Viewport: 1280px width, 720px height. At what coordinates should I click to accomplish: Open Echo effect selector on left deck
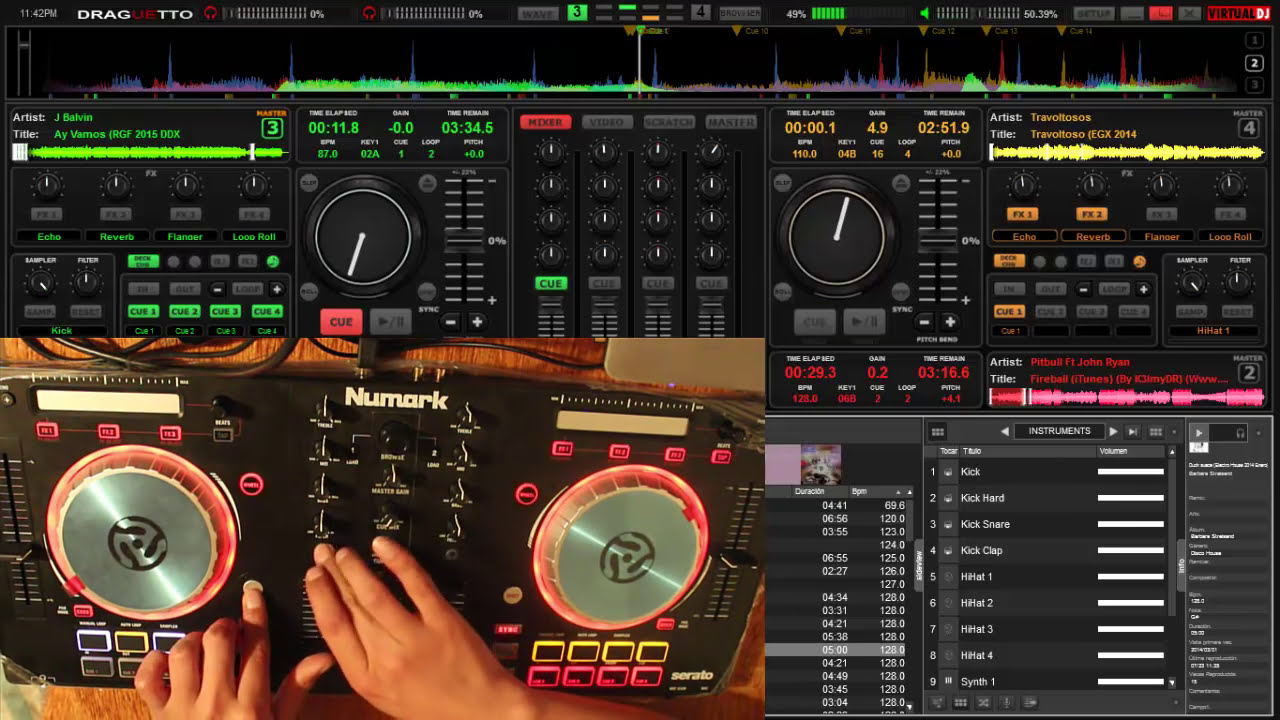49,237
